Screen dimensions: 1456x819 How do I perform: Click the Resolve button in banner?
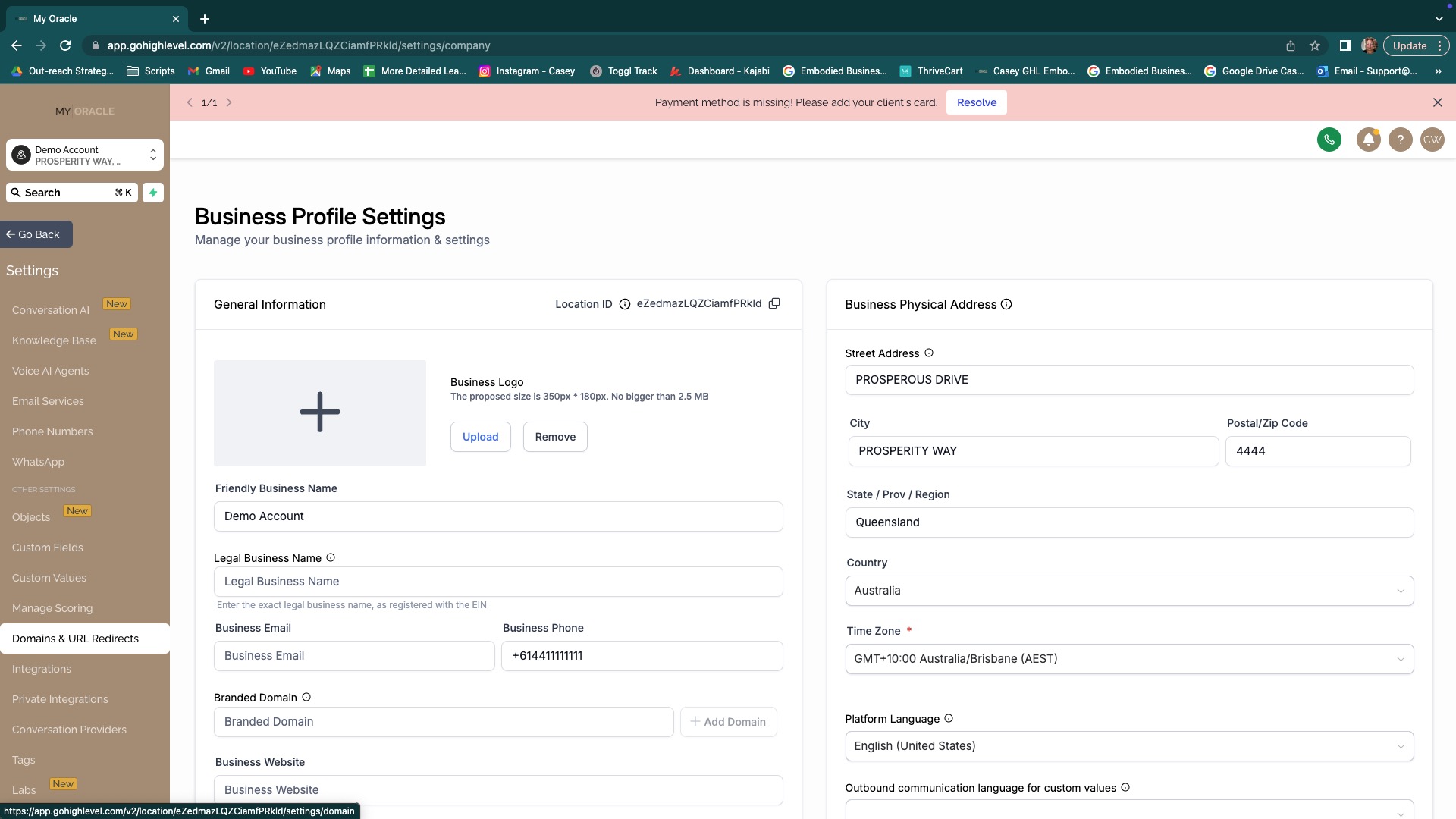pyautogui.click(x=976, y=102)
